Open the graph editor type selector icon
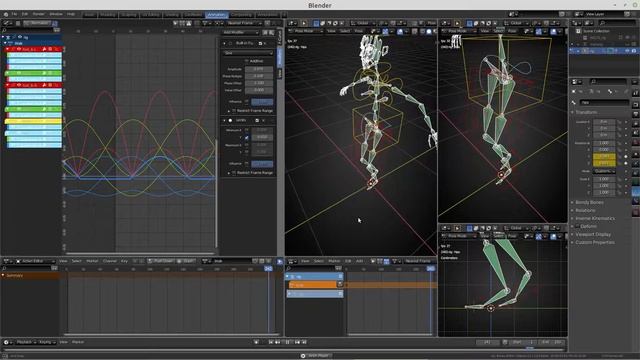The image size is (640, 360). tap(7, 23)
